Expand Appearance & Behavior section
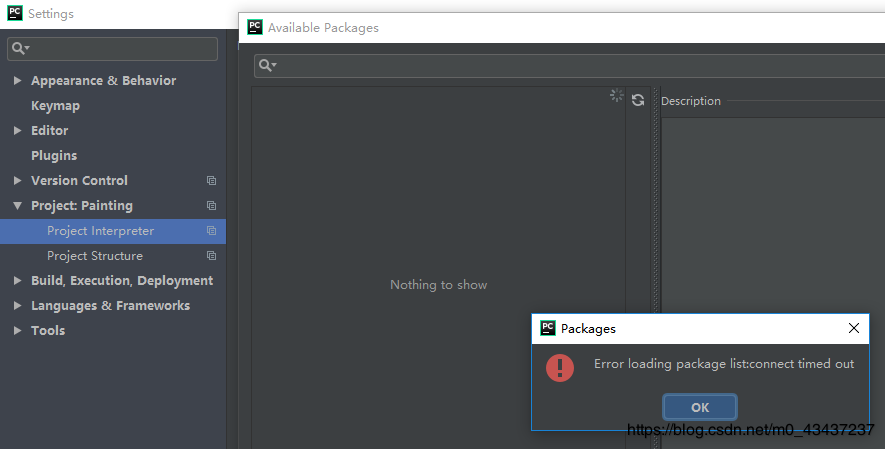885x449 pixels. pos(17,81)
